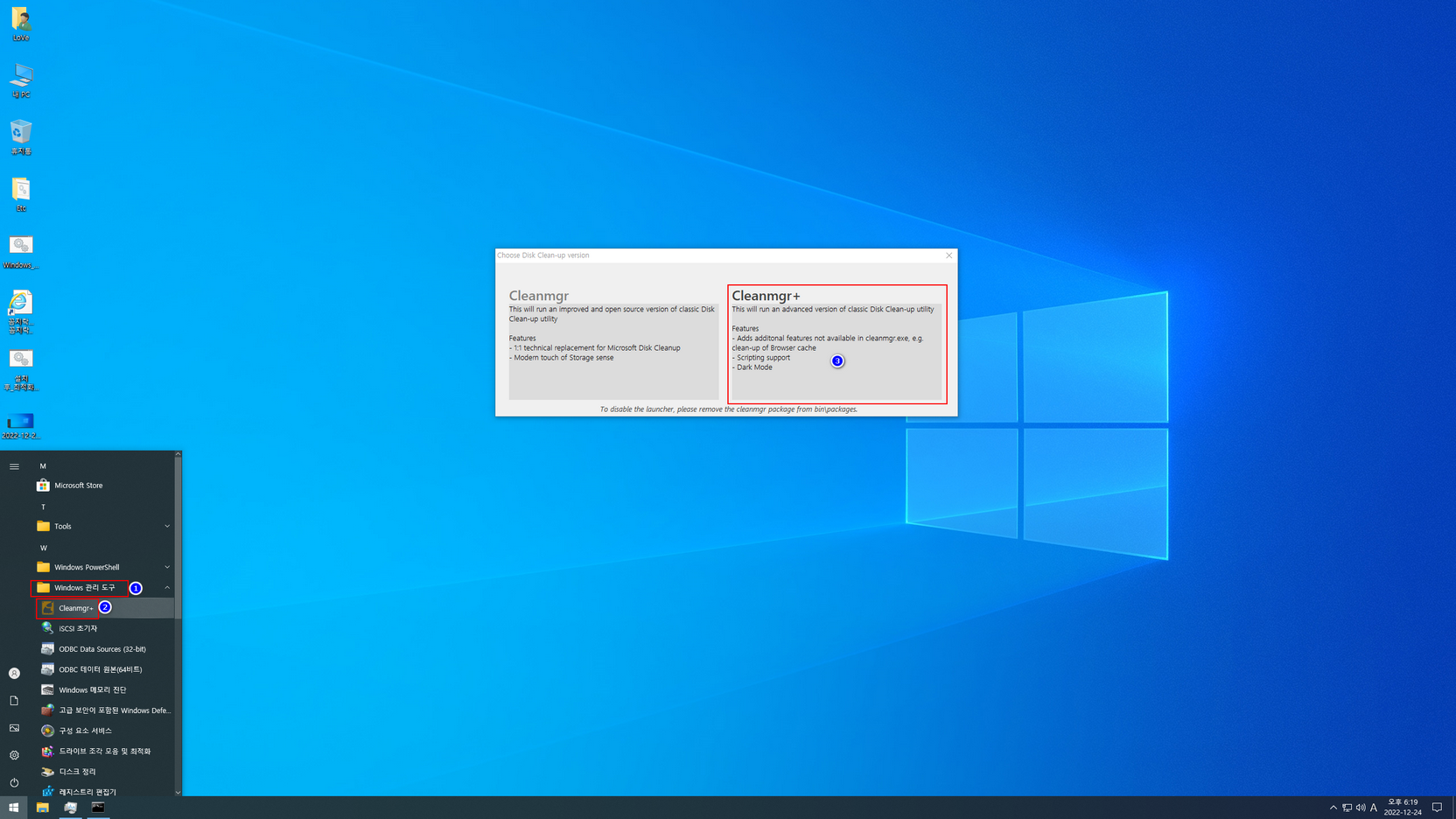Toggle the IME input mode A indicator

click(x=1374, y=808)
